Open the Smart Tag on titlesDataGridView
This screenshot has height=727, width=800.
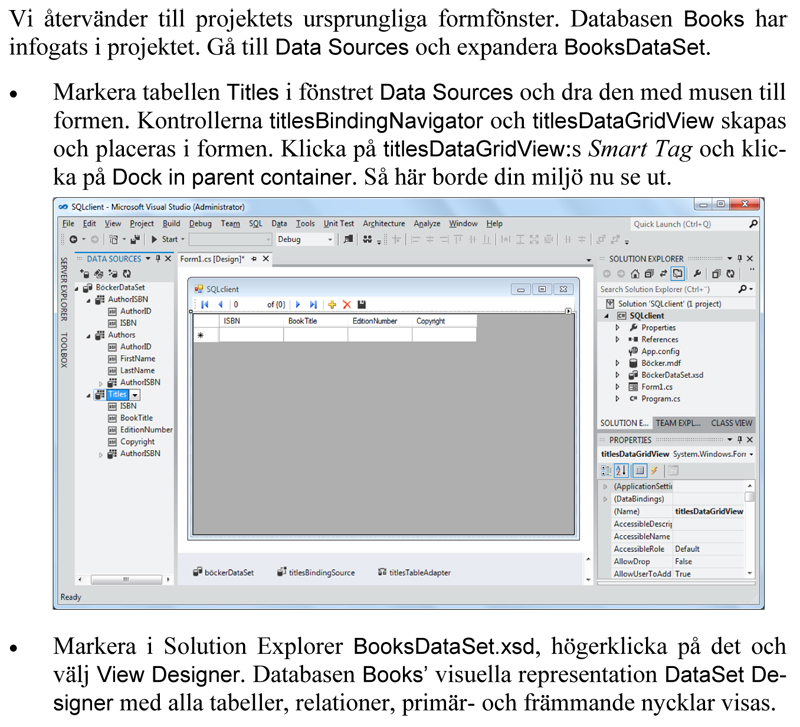tap(570, 312)
